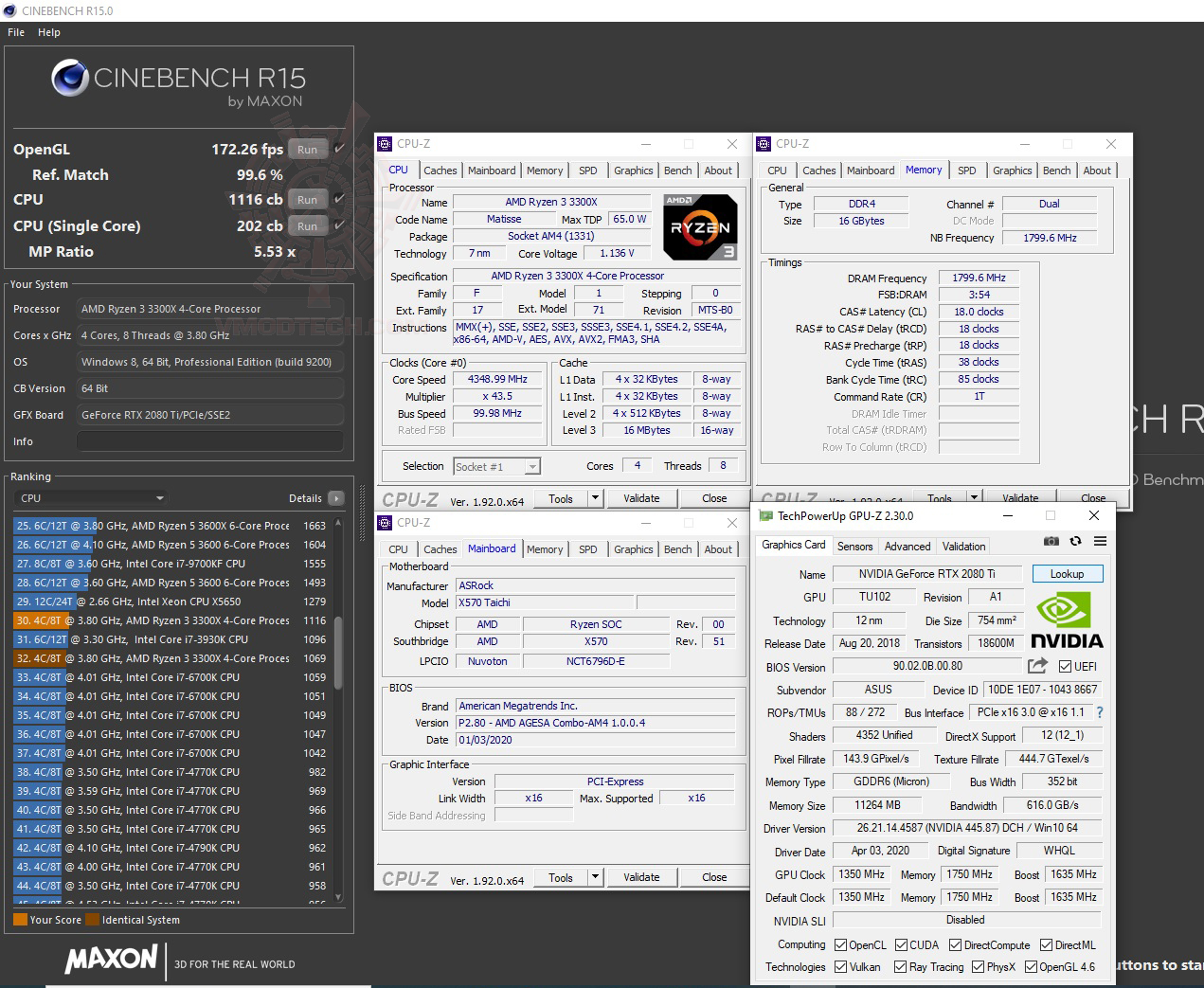Click the share BIOS export icon
Viewport: 1204px width, 988px height.
coord(1037,666)
